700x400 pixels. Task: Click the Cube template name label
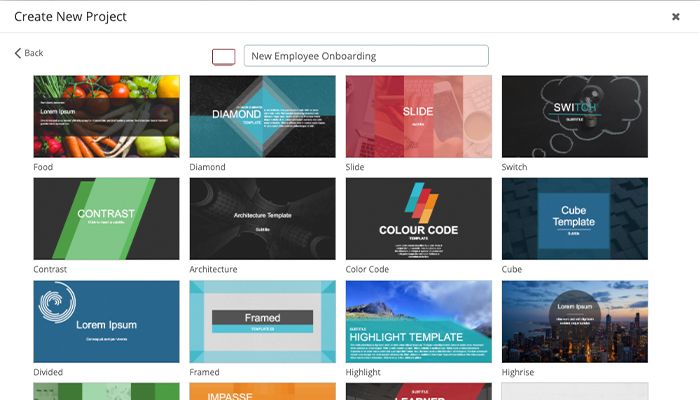(512, 269)
